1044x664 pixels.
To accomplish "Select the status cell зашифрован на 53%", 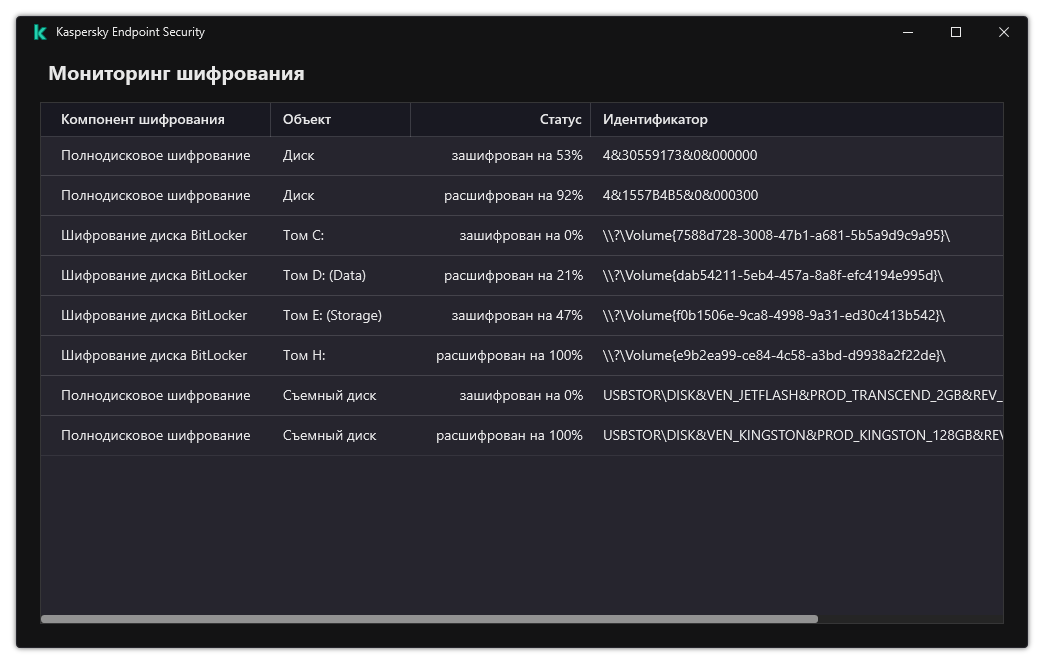I will [516, 155].
